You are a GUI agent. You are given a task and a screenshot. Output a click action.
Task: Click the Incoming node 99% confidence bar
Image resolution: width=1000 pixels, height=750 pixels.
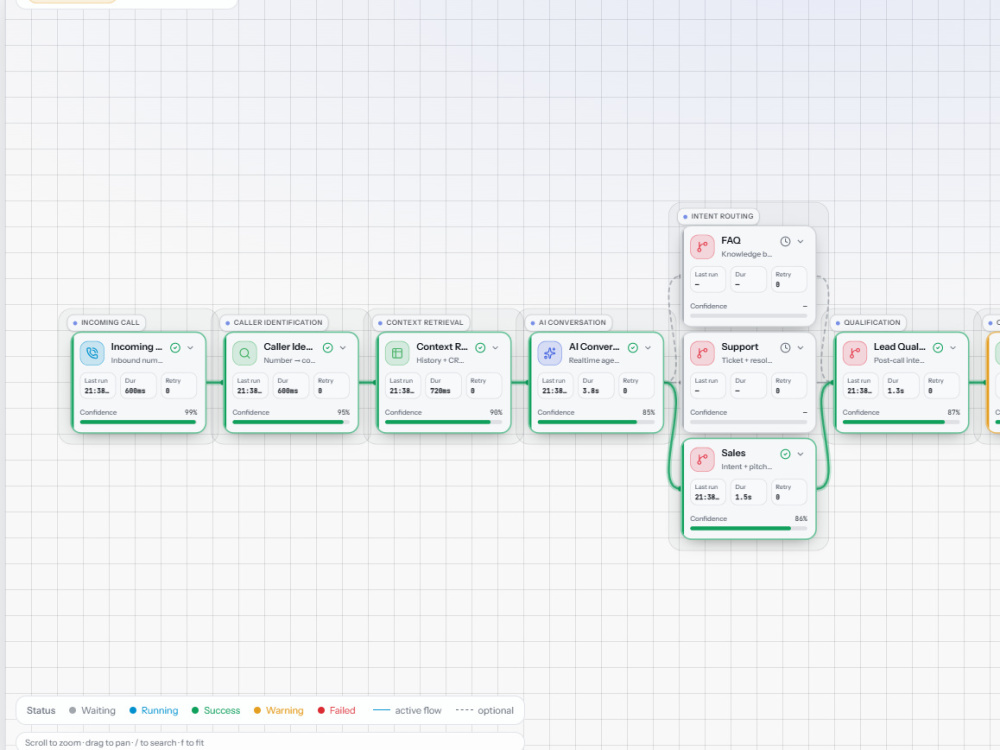pyautogui.click(x=138, y=422)
